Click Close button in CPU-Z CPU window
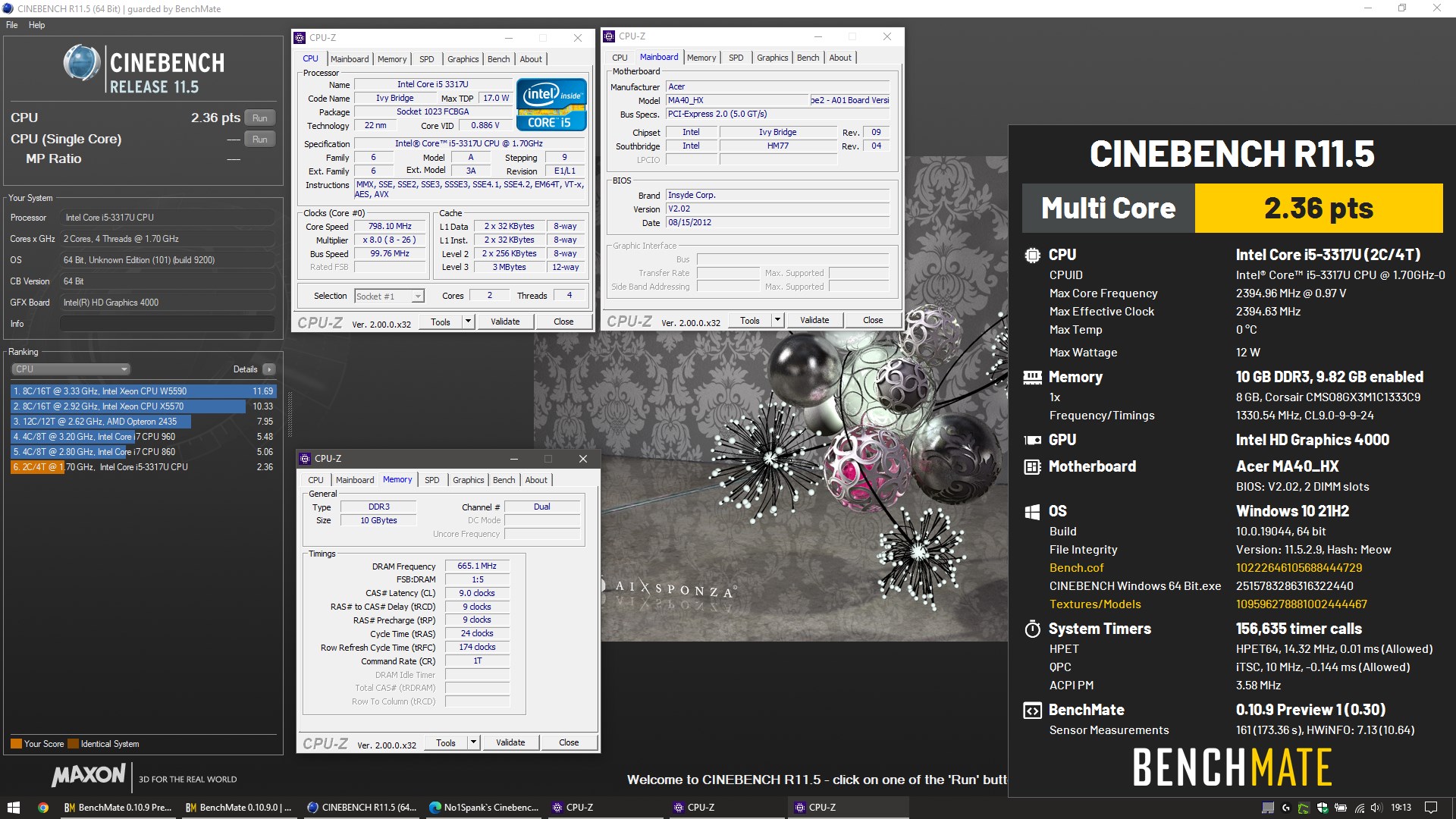This screenshot has height=819, width=1456. (563, 322)
